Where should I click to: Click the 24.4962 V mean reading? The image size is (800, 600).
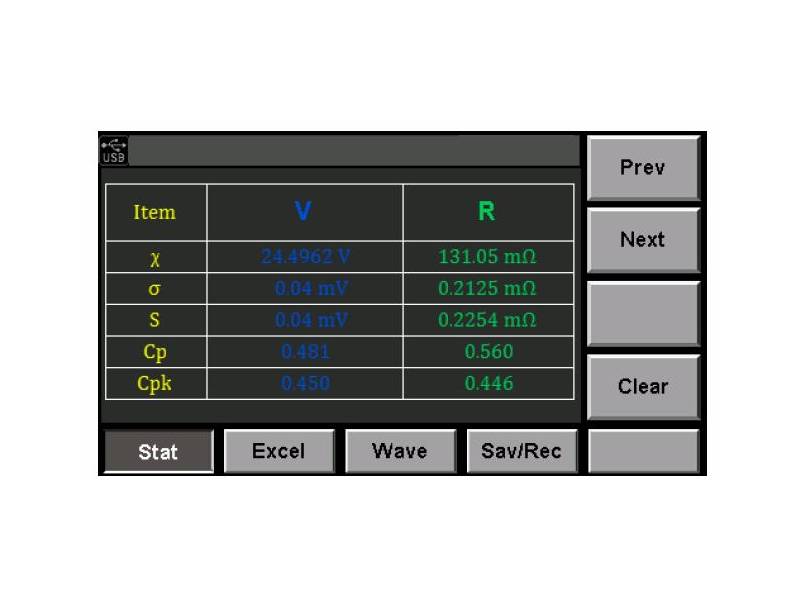click(x=302, y=257)
